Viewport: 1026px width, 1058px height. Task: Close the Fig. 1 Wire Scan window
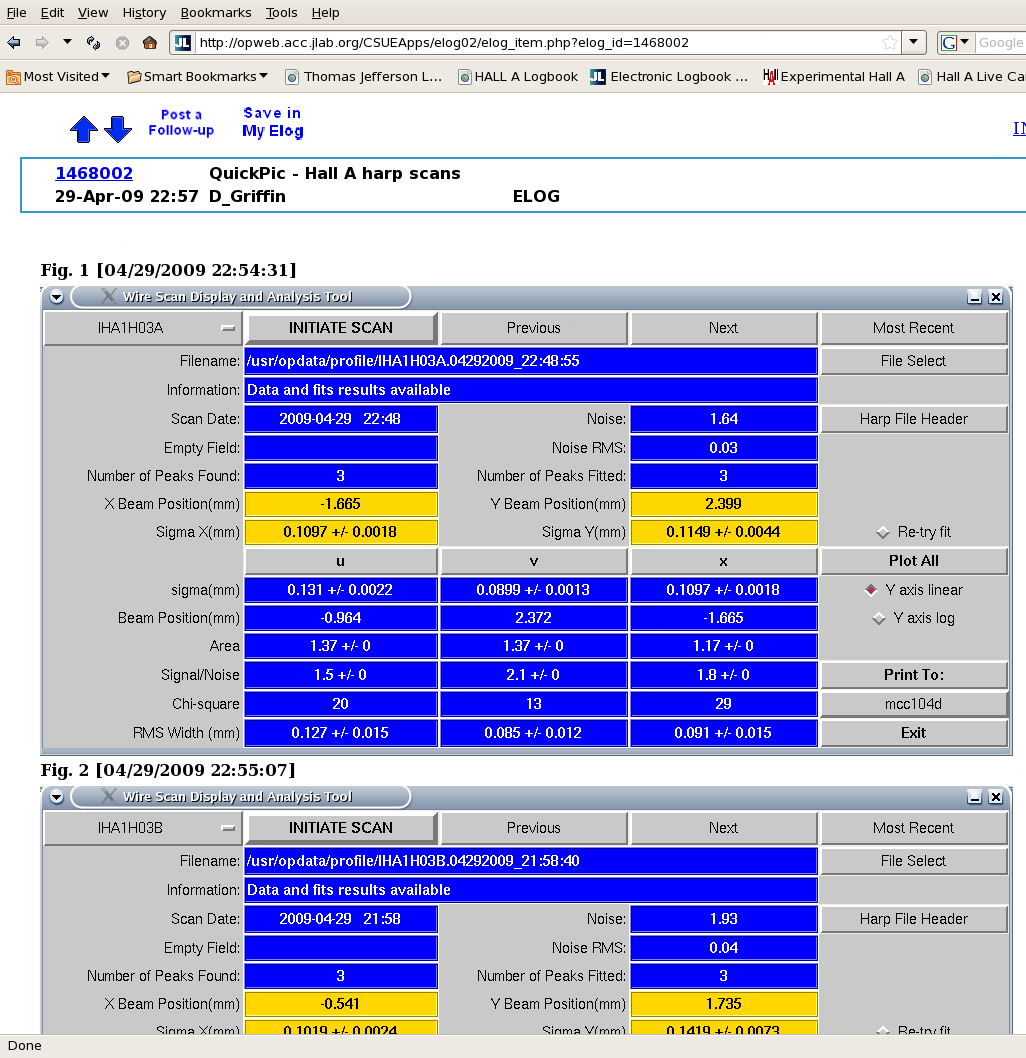[x=996, y=297]
